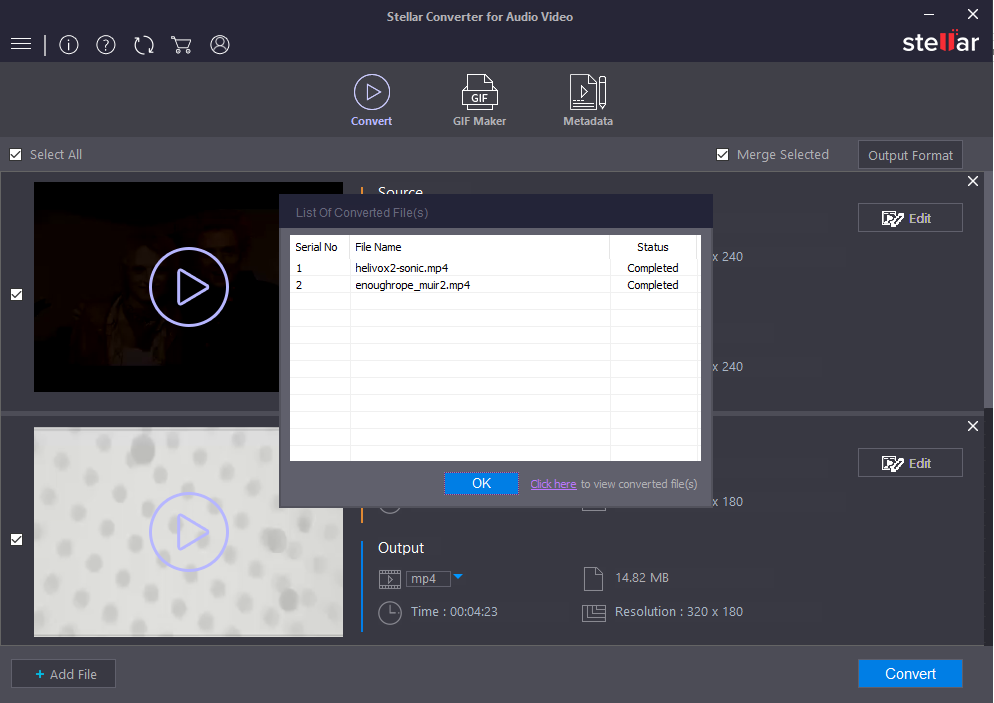The width and height of the screenshot is (994, 703).
Task: Follow the 'Click here' link
Action: pyautogui.click(x=553, y=484)
